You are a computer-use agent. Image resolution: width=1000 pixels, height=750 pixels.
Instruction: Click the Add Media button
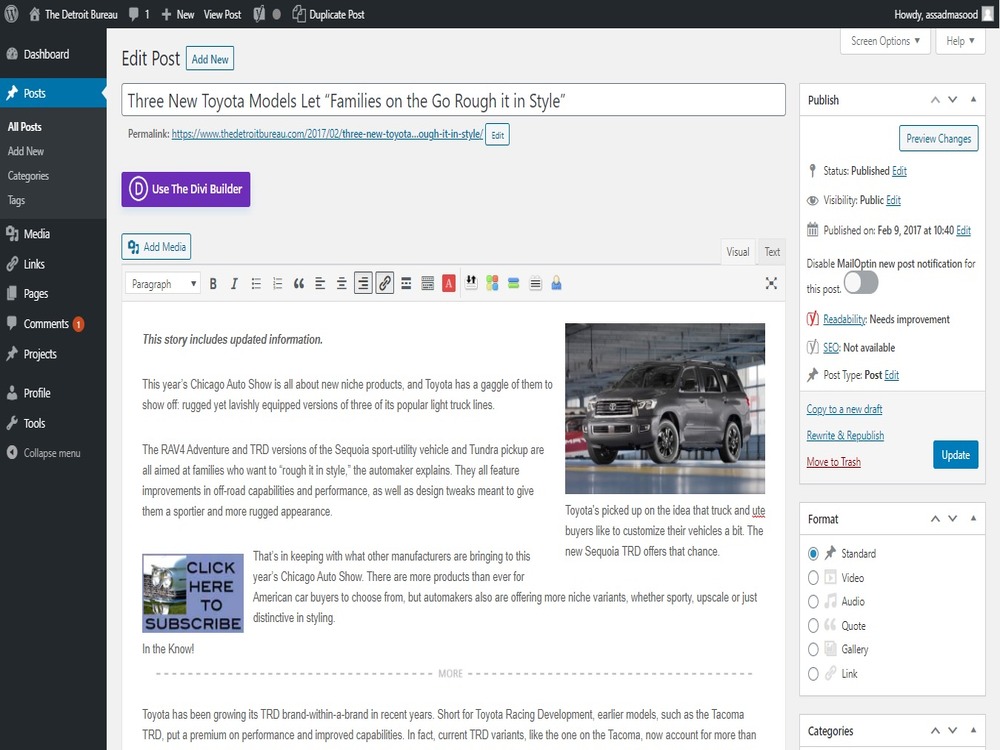click(156, 247)
